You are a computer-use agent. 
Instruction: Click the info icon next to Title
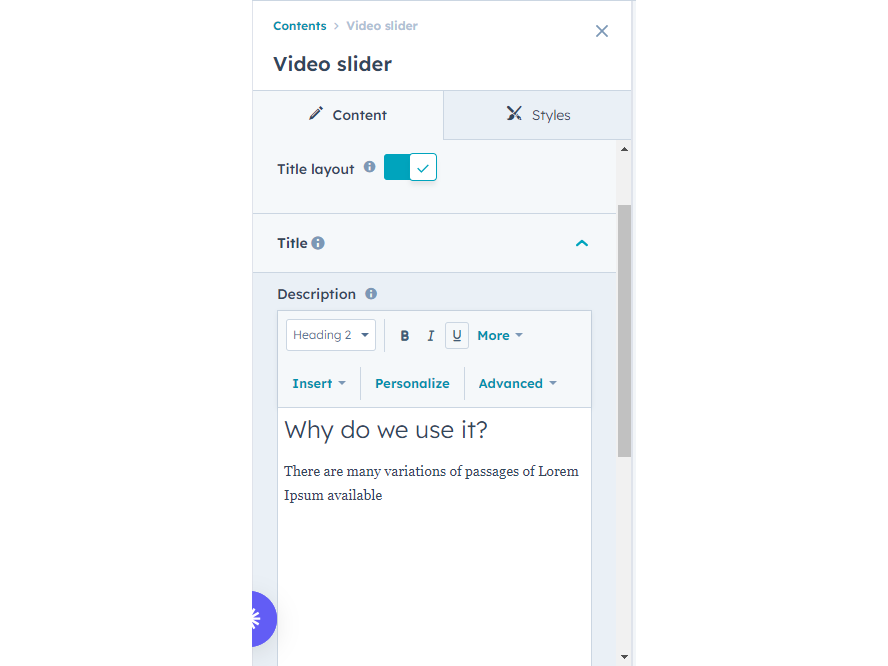317,242
